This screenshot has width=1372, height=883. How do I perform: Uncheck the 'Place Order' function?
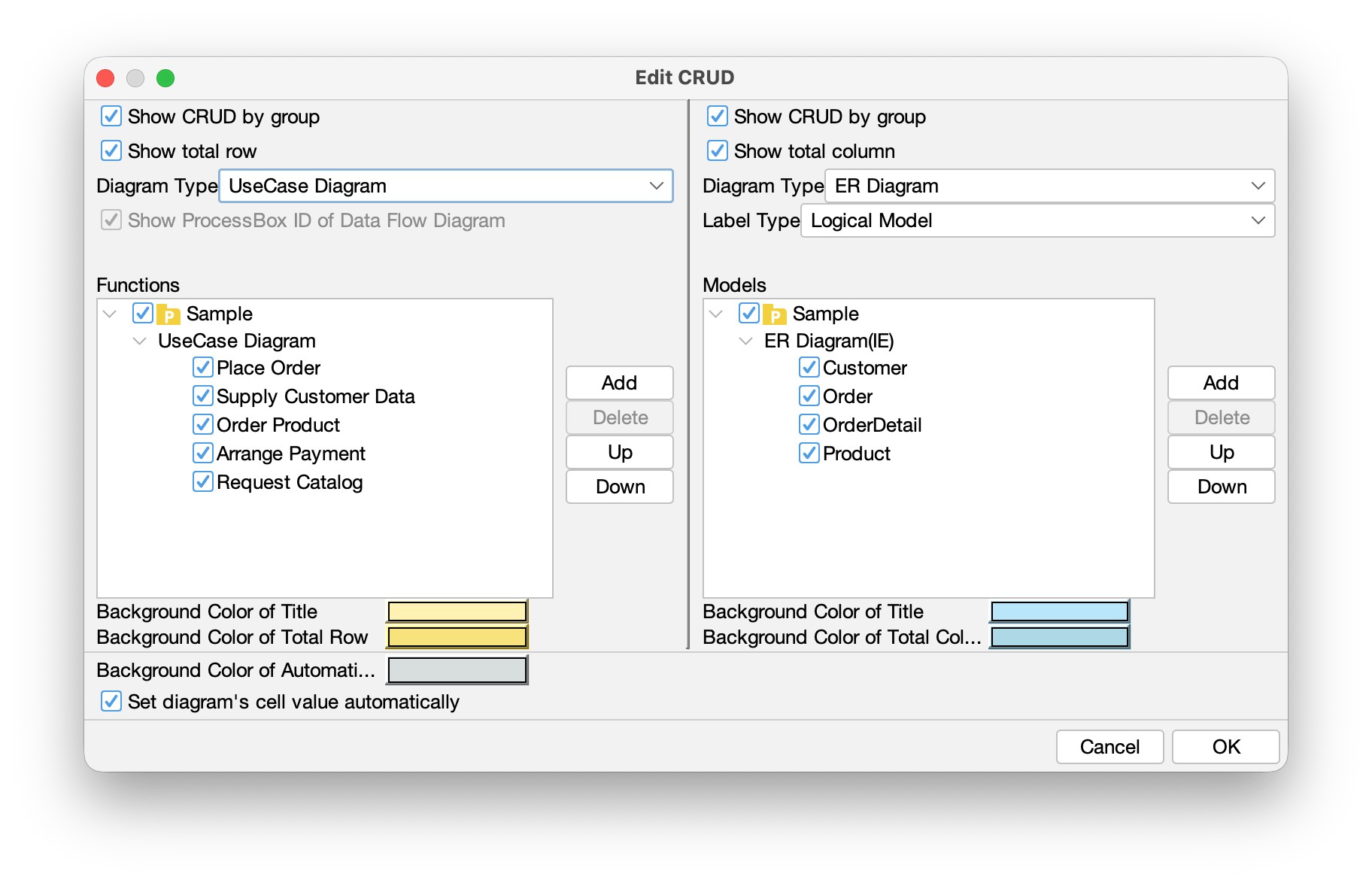(x=202, y=367)
